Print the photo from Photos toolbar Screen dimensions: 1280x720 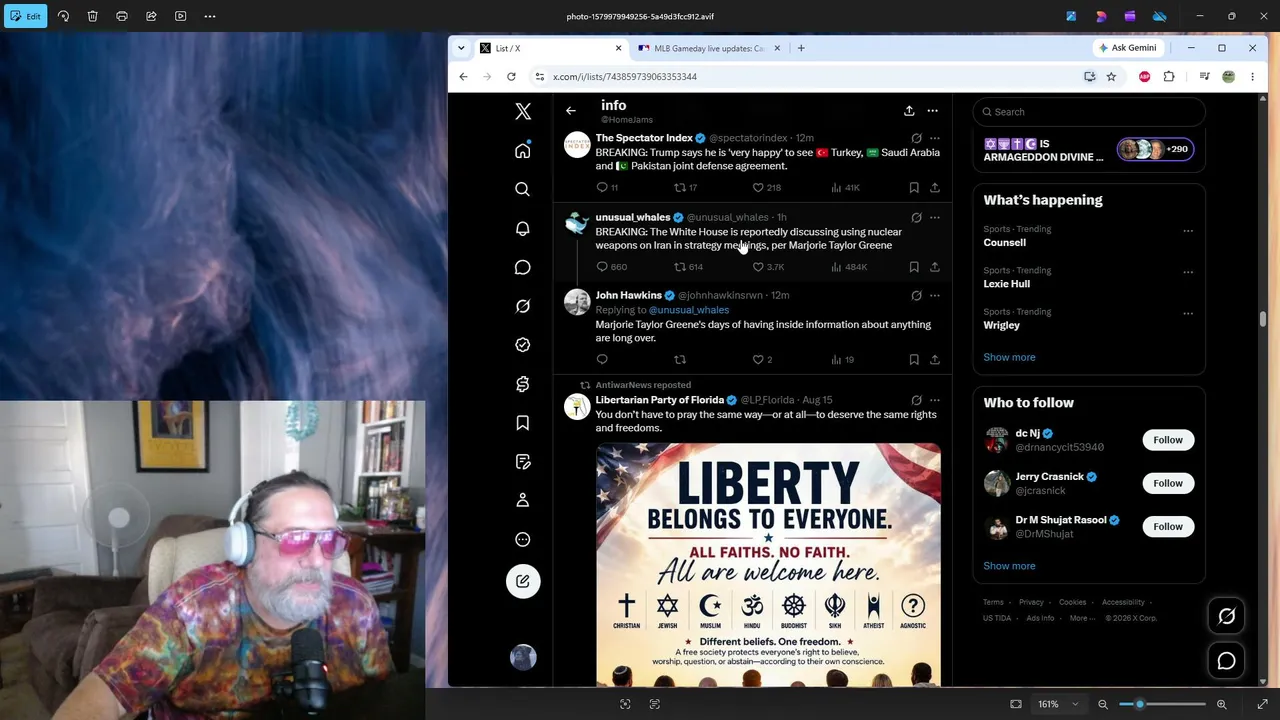point(122,16)
